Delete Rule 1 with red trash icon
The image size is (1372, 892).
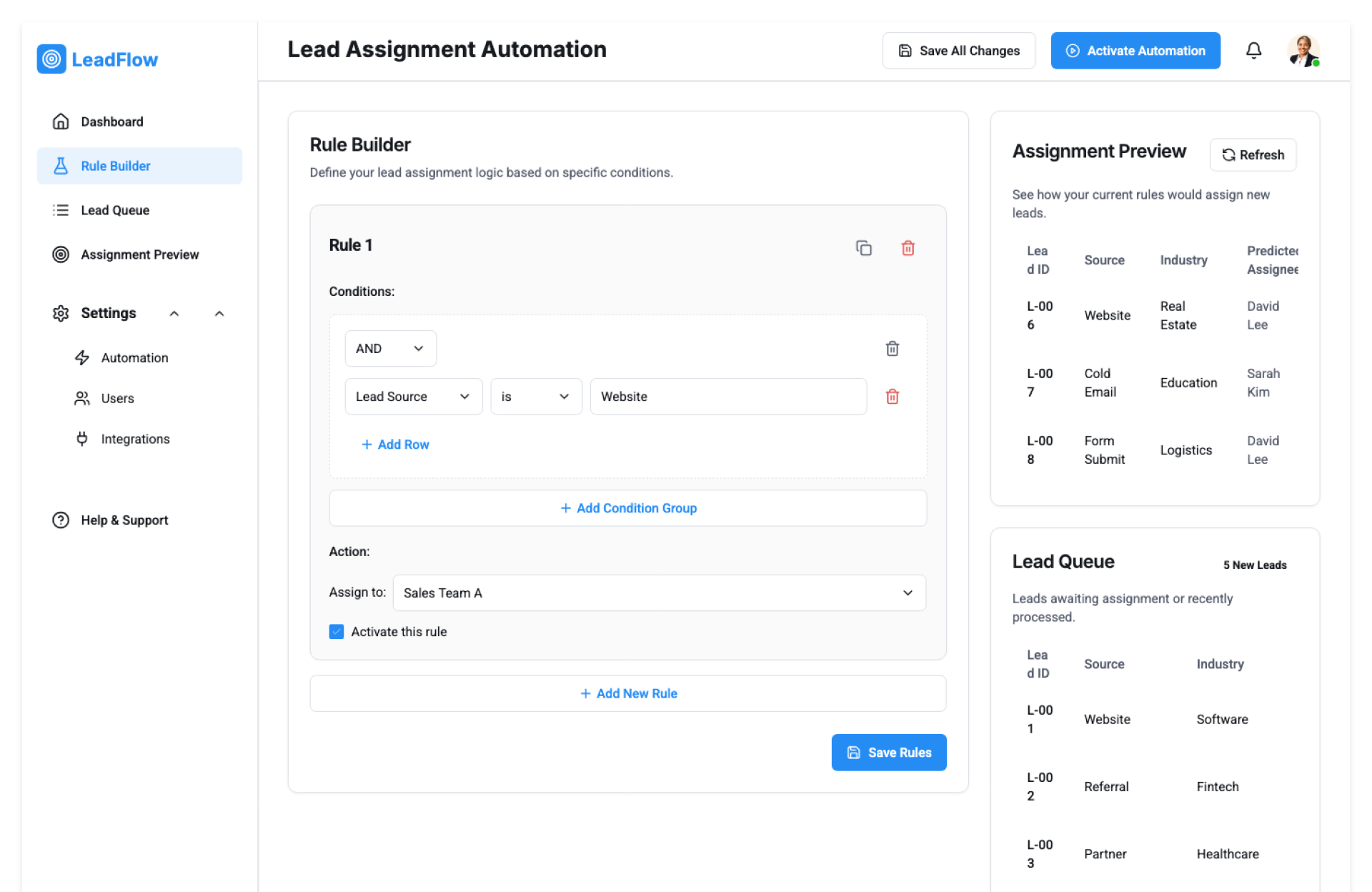(x=908, y=248)
